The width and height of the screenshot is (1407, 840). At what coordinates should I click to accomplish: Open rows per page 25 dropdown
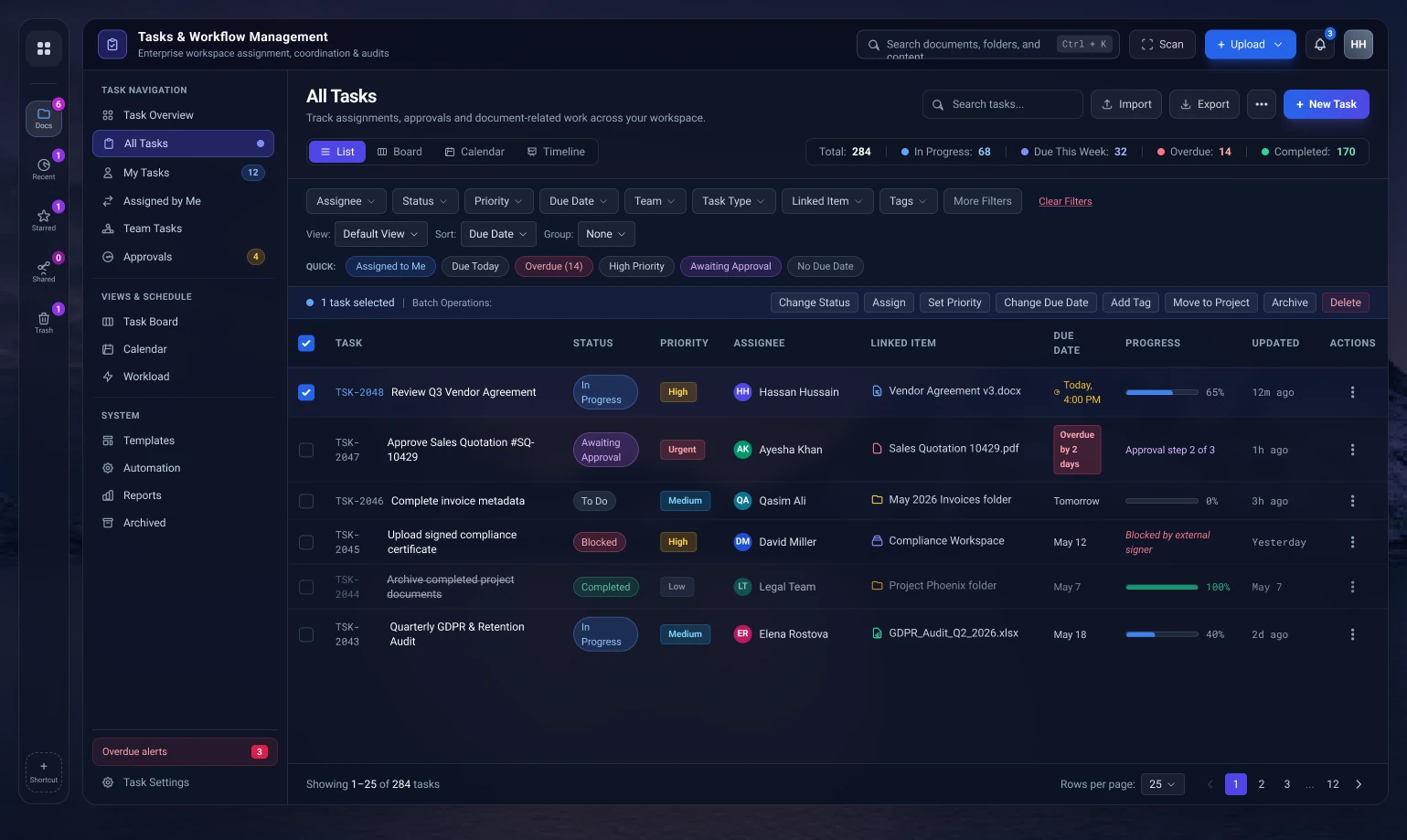click(x=1162, y=784)
